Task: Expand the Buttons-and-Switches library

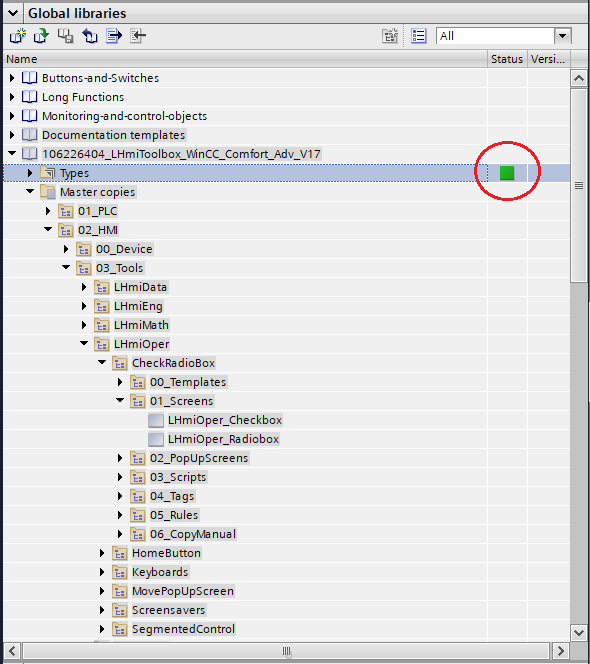Action: click(x=12, y=78)
